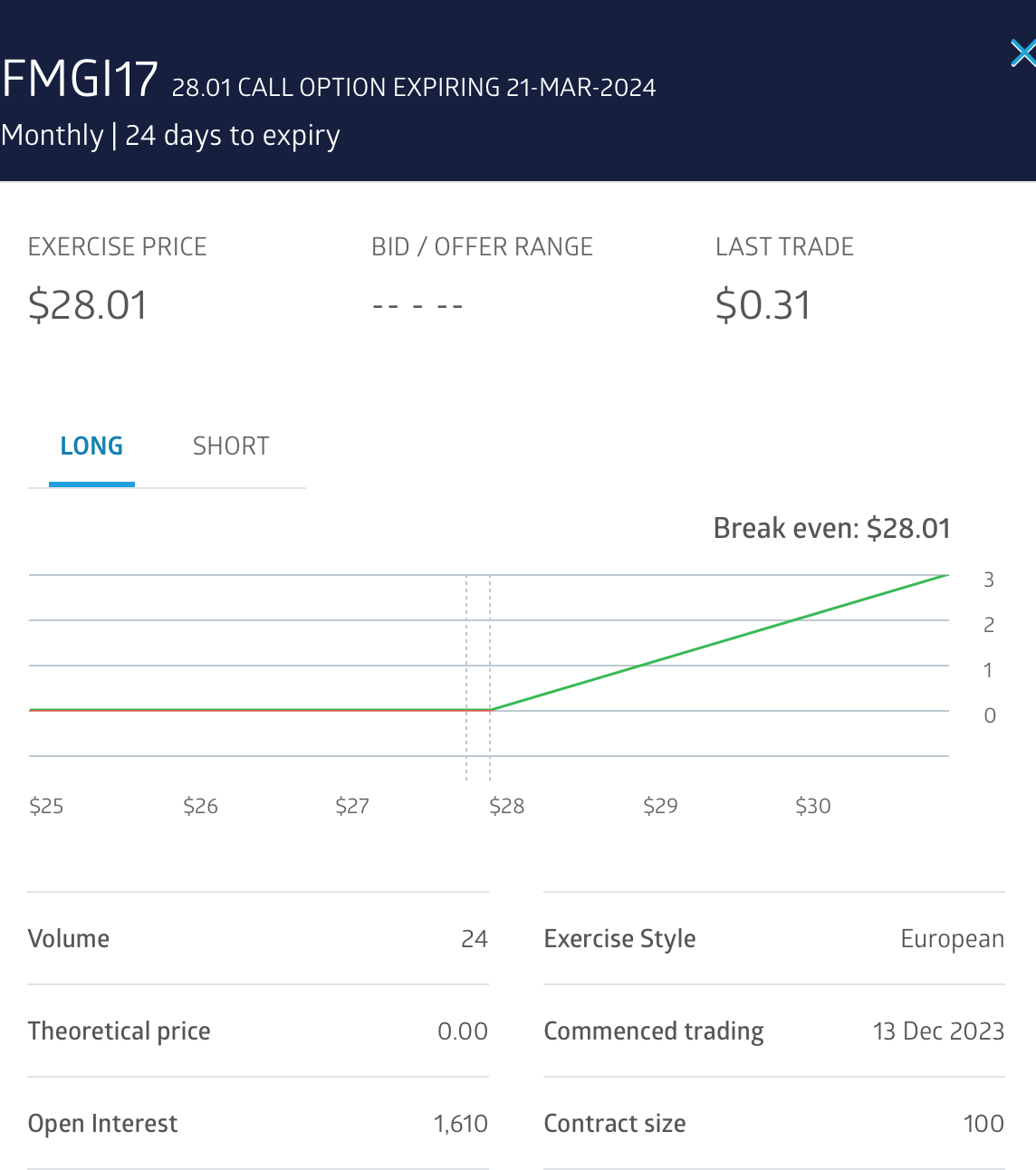
Task: Click the dotted vertical break-even marker
Action: (x=490, y=634)
